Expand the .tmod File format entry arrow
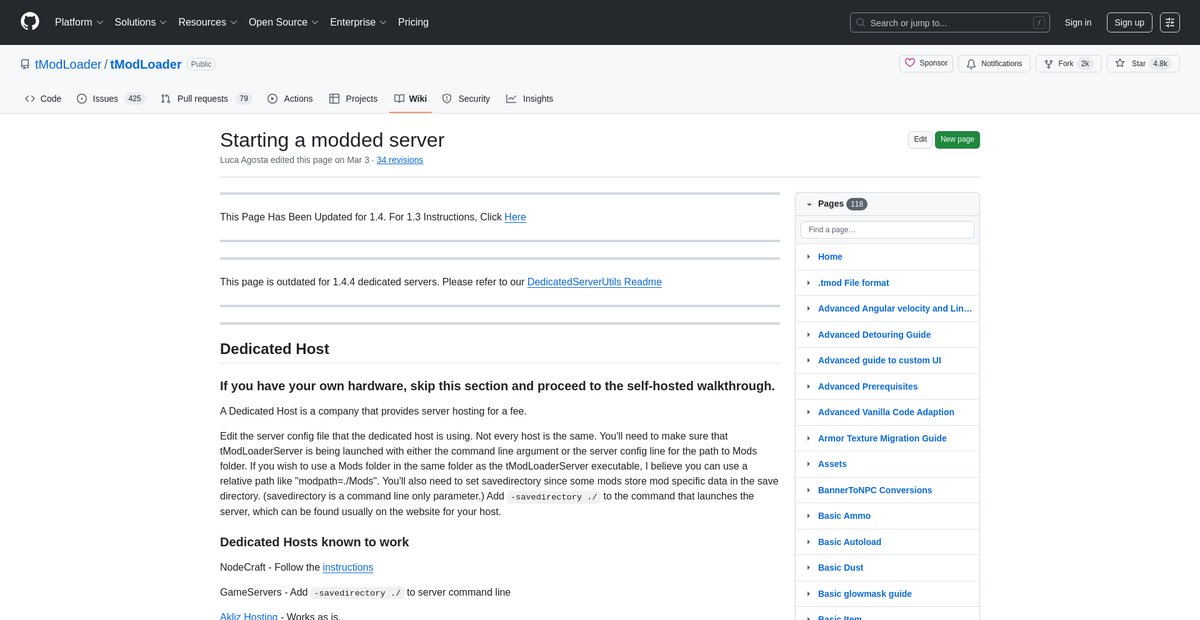The image size is (1200, 620). pyautogui.click(x=809, y=283)
